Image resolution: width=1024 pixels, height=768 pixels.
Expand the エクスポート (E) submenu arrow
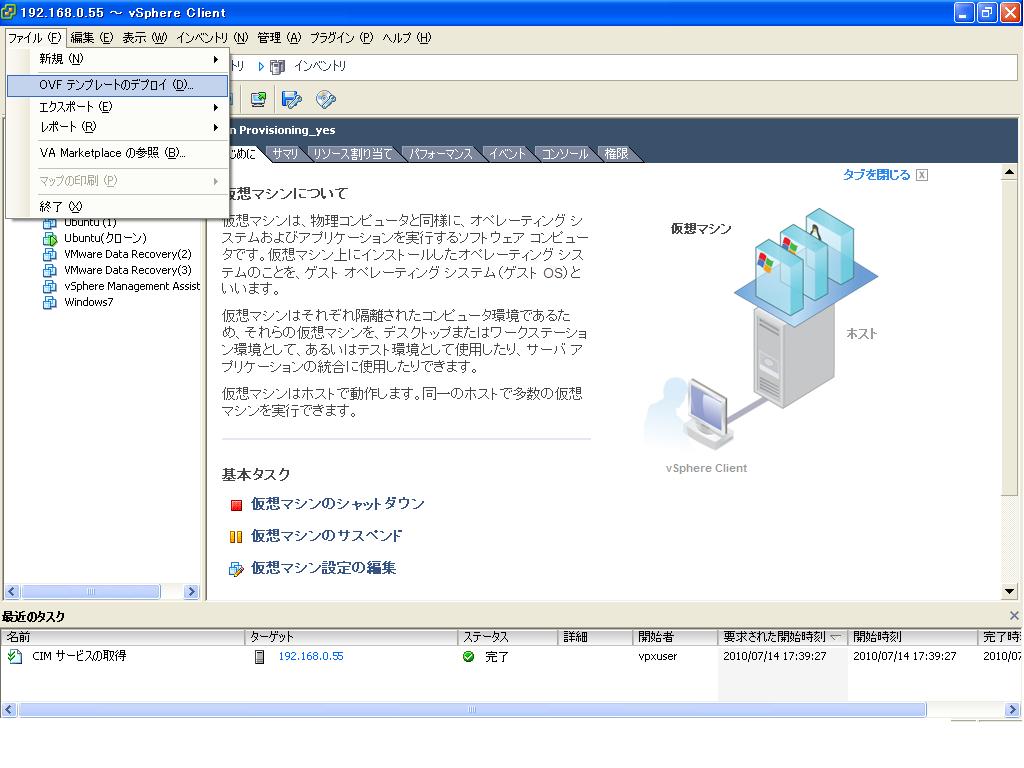216,107
